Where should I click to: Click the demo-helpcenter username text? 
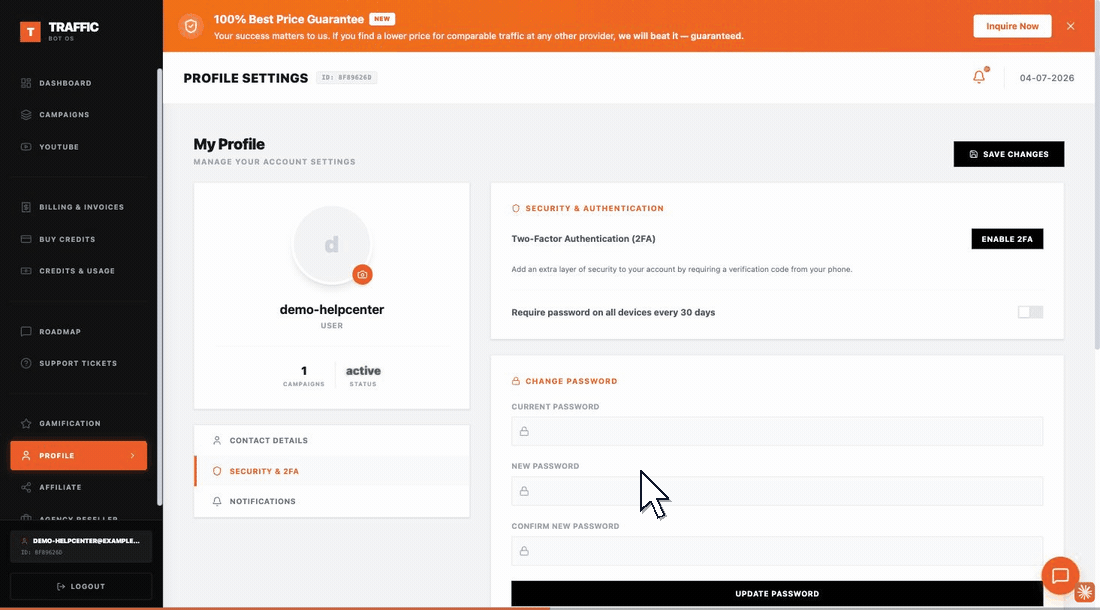pos(332,309)
